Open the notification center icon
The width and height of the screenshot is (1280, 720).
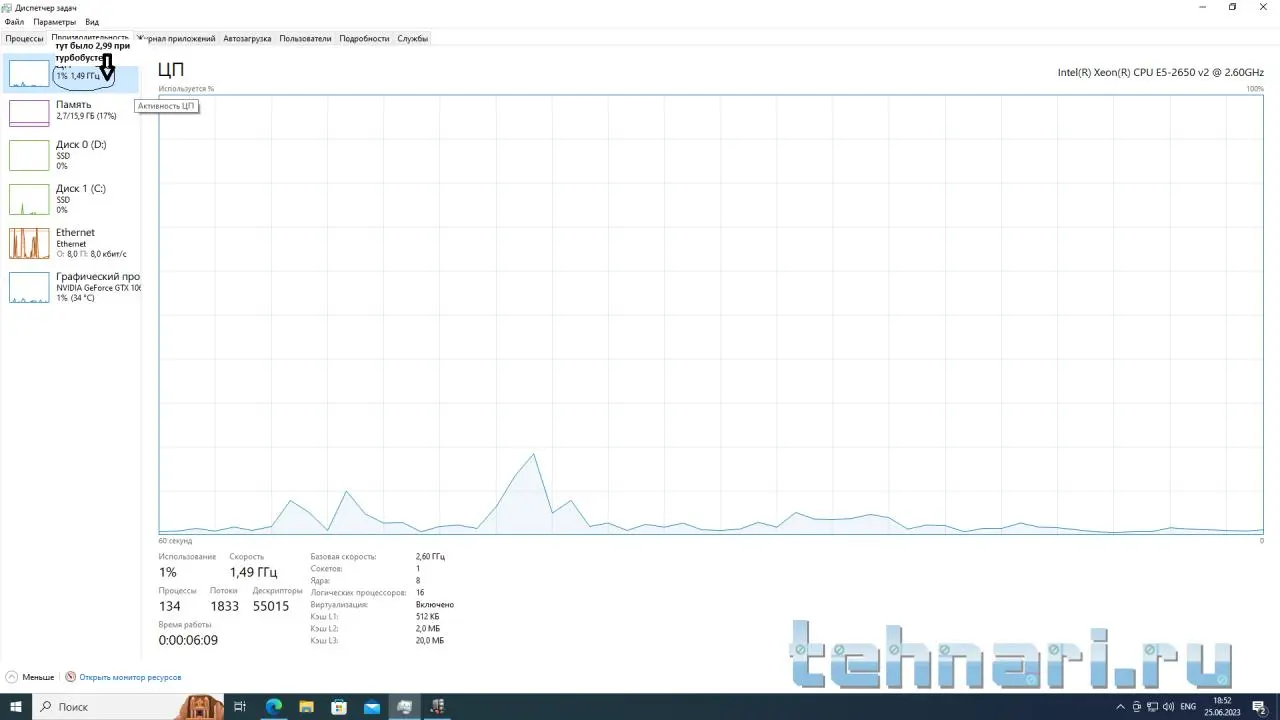click(x=1260, y=707)
